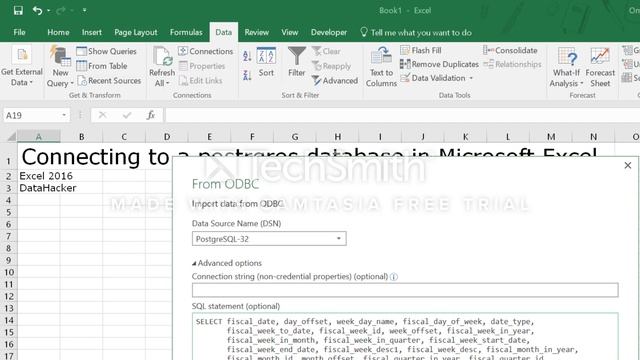This screenshot has height=360, width=640.
Task: Click Forecast Sheet
Action: click(x=600, y=67)
